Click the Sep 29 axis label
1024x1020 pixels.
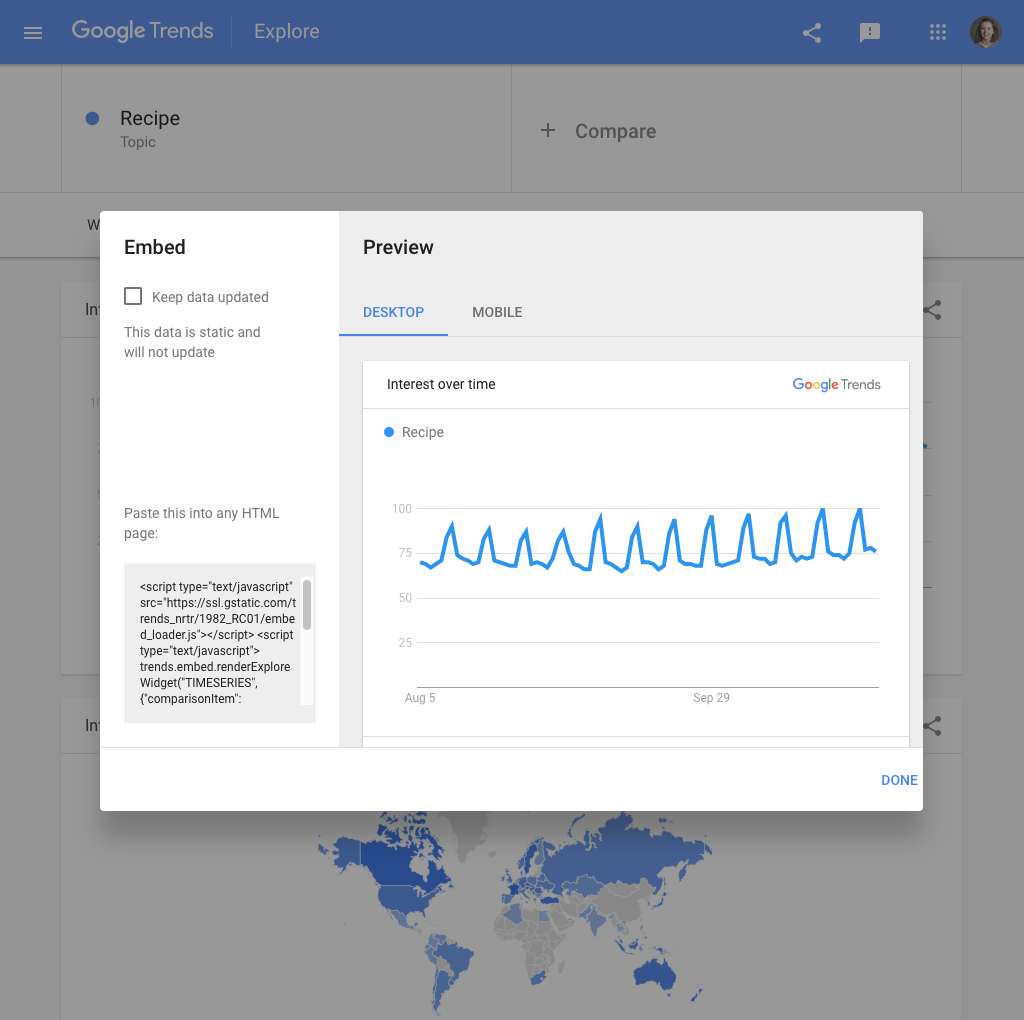711,697
